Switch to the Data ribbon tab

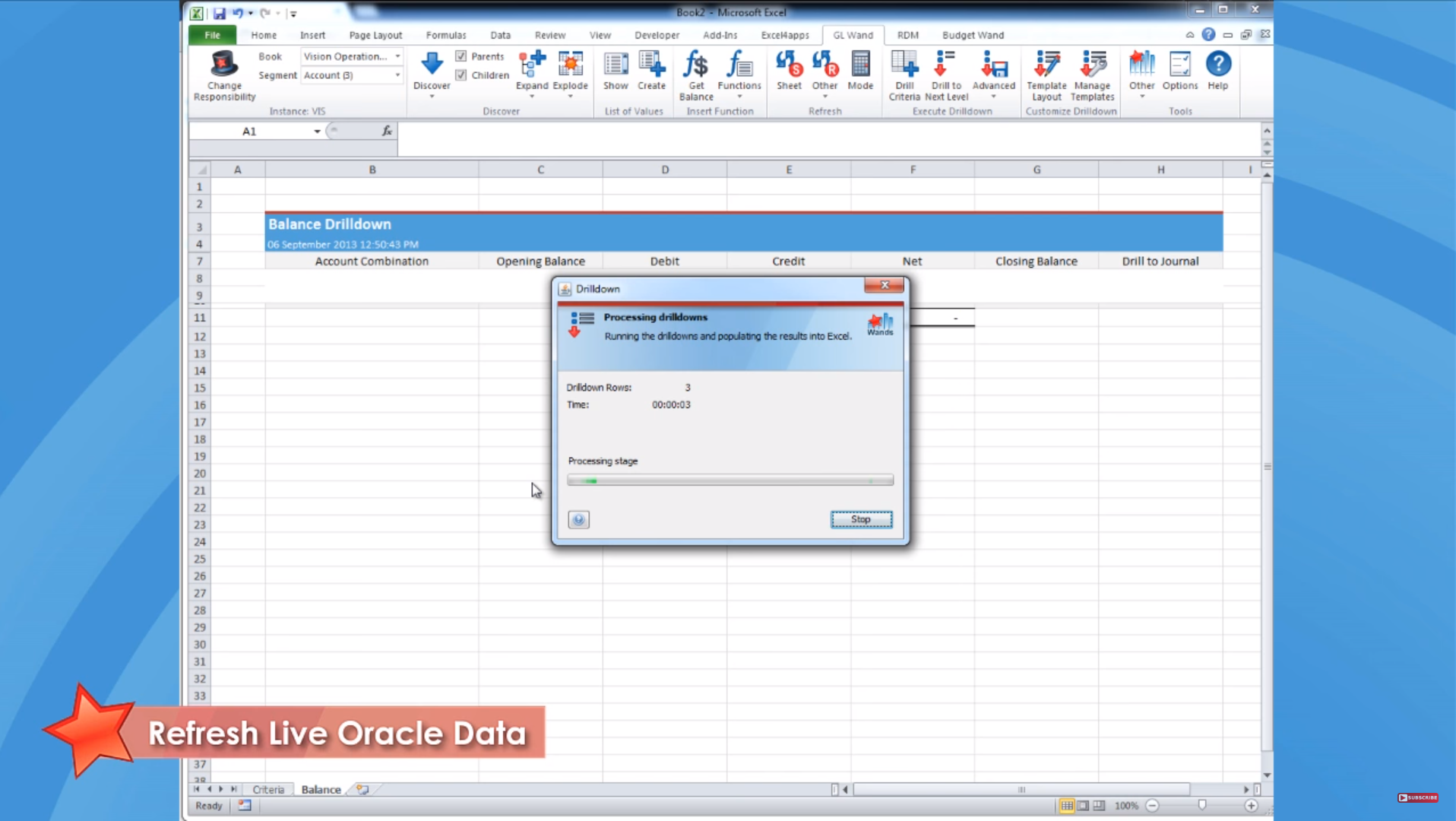click(x=500, y=35)
